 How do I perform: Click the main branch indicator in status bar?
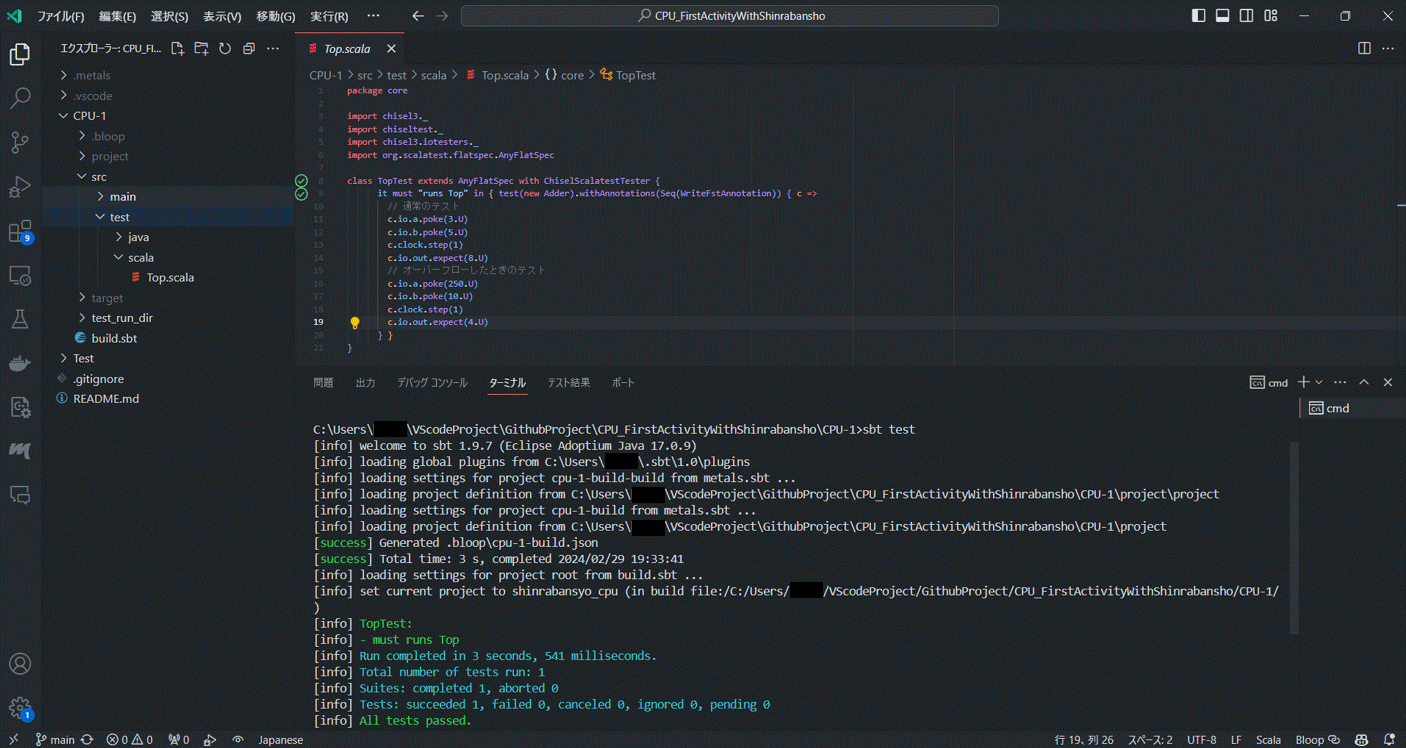pos(54,740)
